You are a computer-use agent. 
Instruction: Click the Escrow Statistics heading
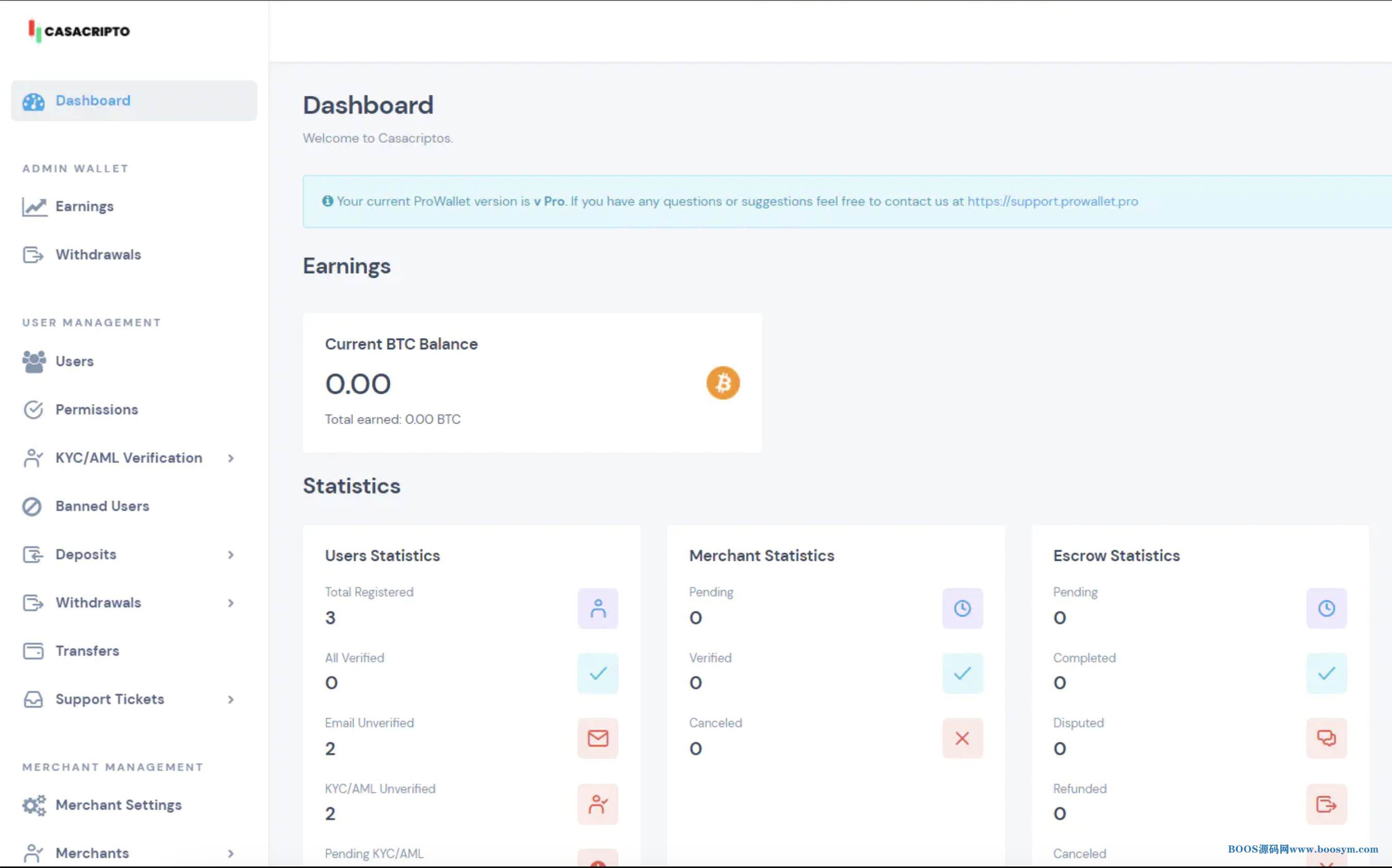point(1117,556)
